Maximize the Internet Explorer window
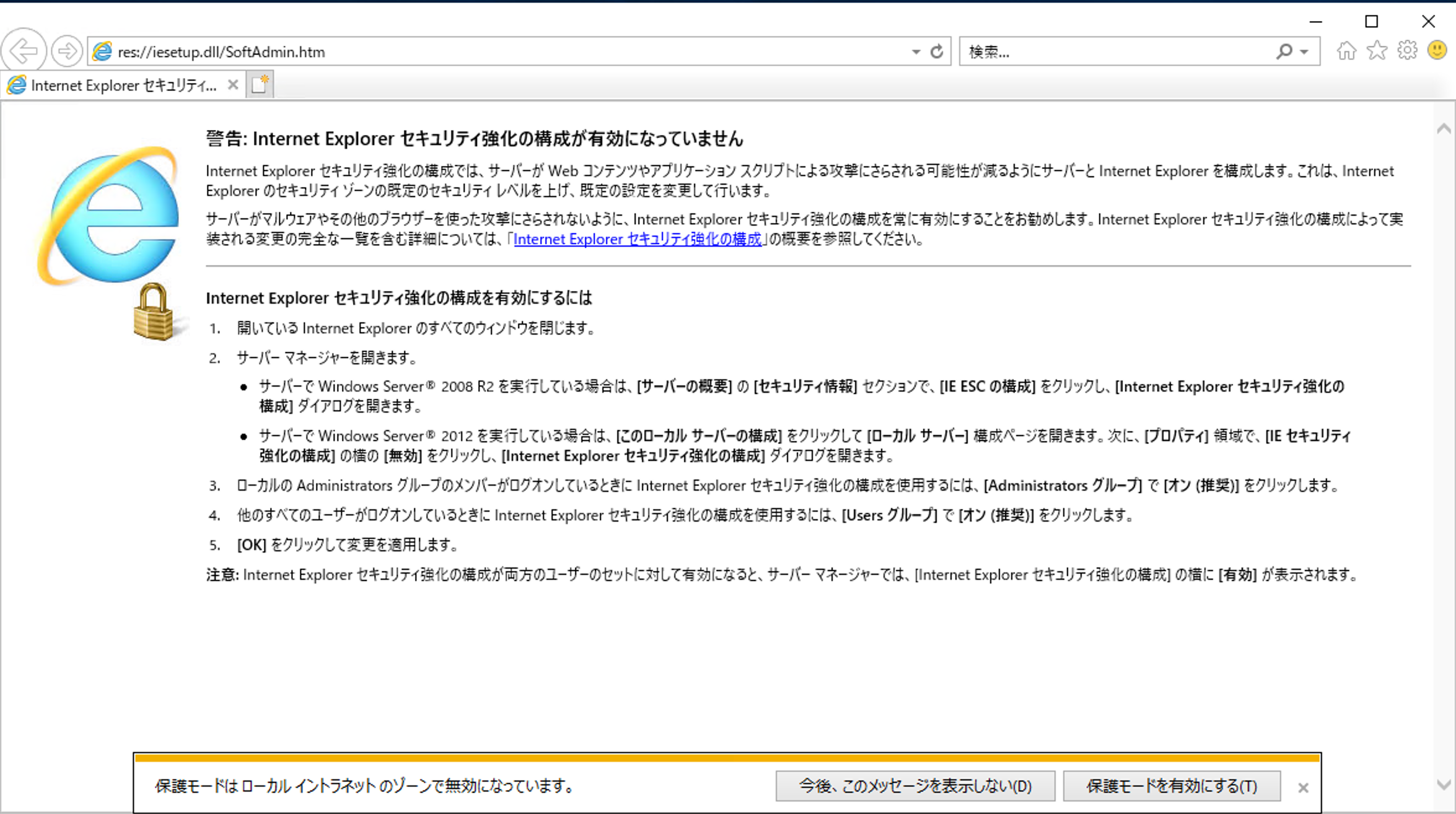The height and width of the screenshot is (814, 1456). point(1372,22)
